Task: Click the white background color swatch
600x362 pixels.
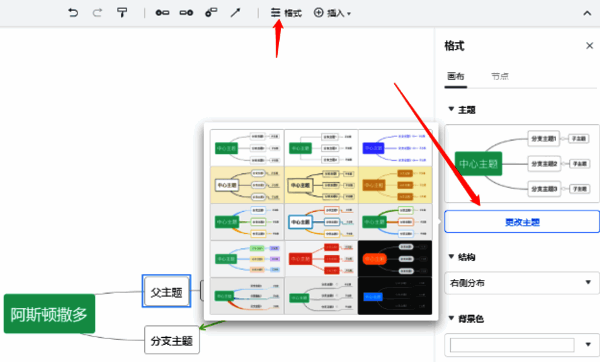Action: click(512, 345)
